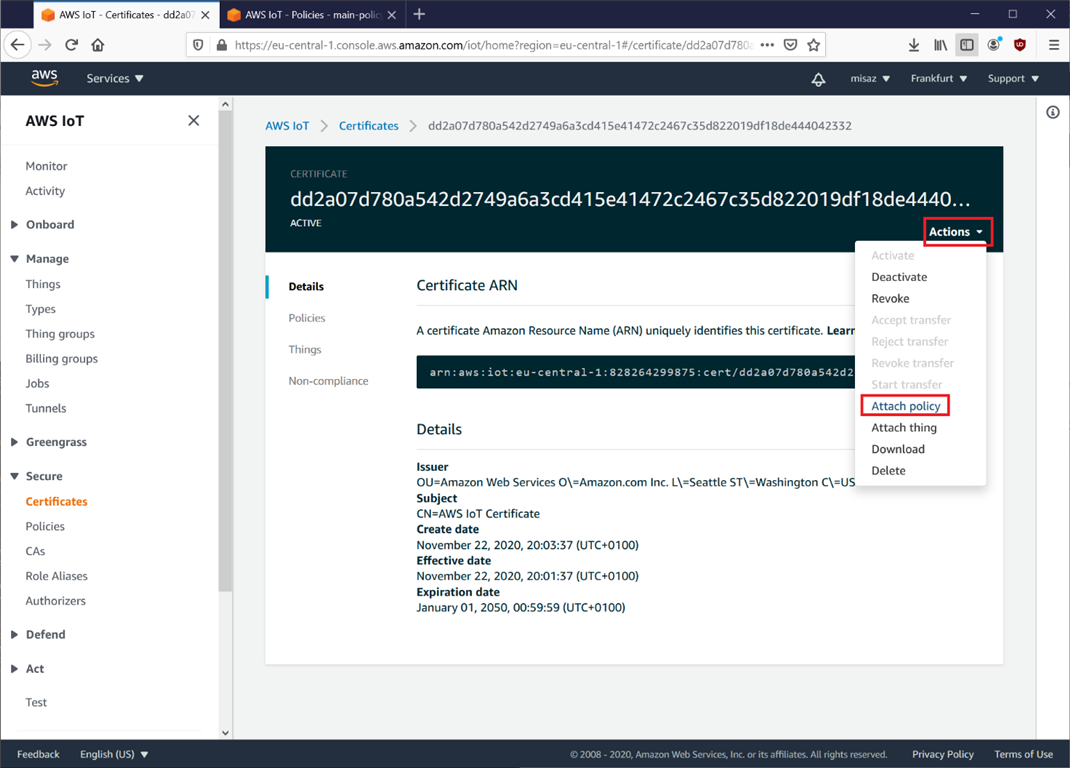The image size is (1070, 768).
Task: Click the site lock padlock icon
Action: [x=221, y=45]
